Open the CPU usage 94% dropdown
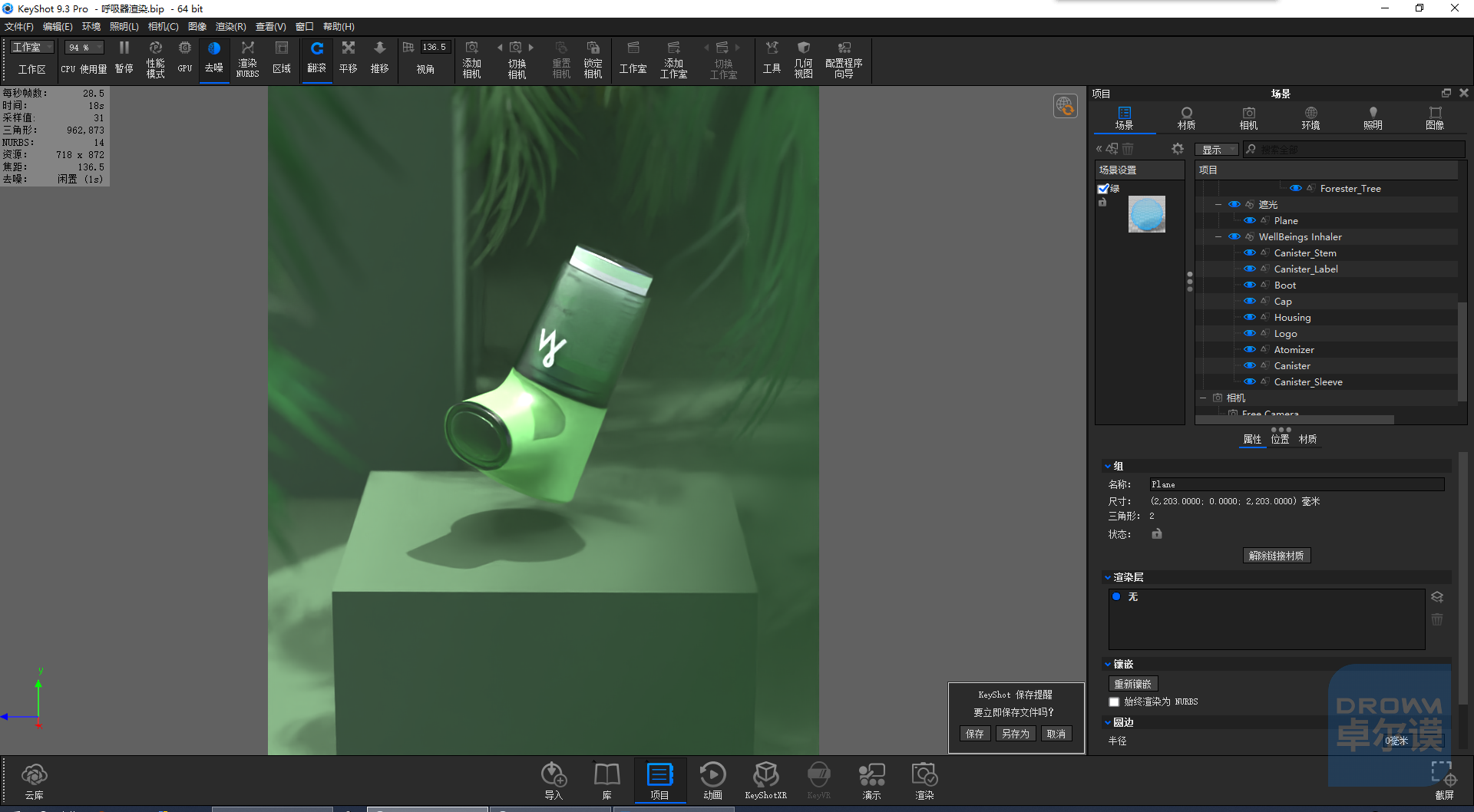The width and height of the screenshot is (1474, 812). pos(84,48)
